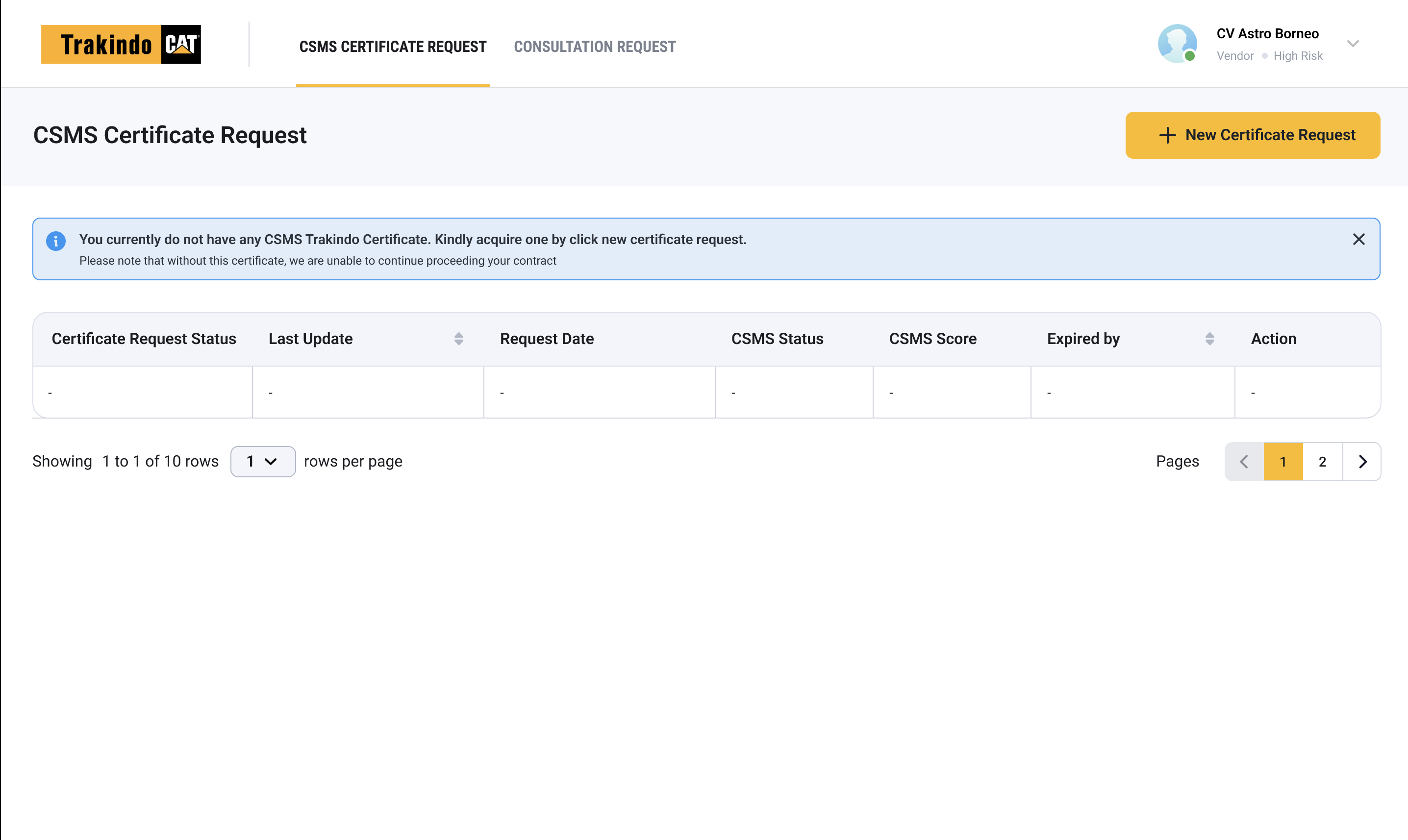The width and height of the screenshot is (1408, 840).
Task: Click the Request Date column header
Action: tap(547, 339)
